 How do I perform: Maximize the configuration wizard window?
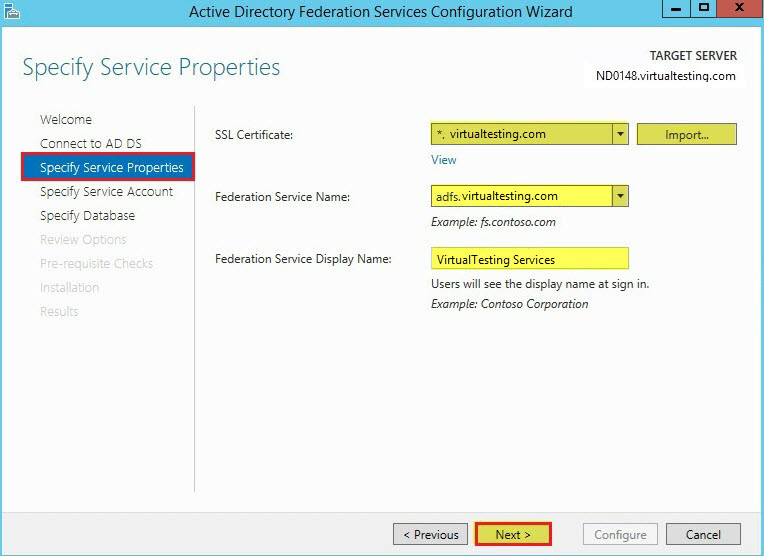tap(704, 8)
